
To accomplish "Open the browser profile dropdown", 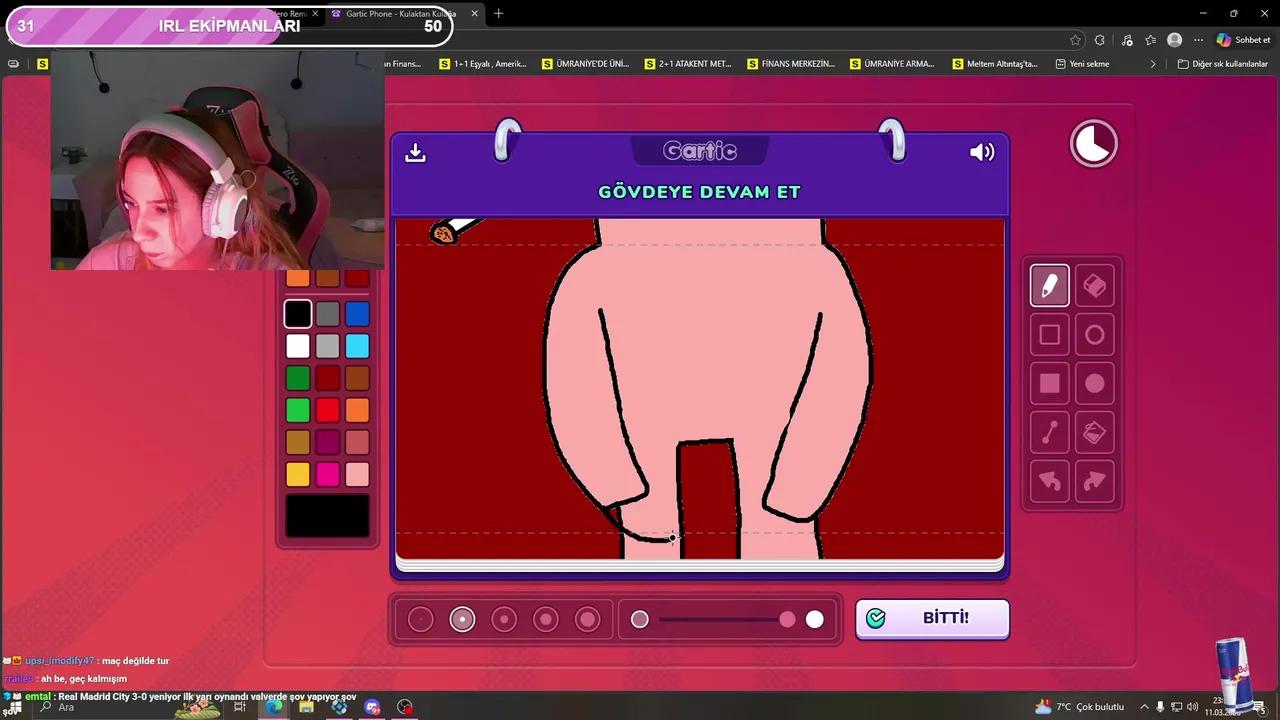I will [x=1174, y=39].
